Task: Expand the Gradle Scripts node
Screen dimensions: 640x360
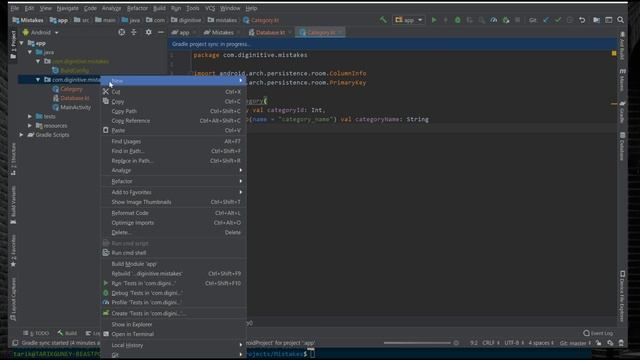Action: [22, 135]
